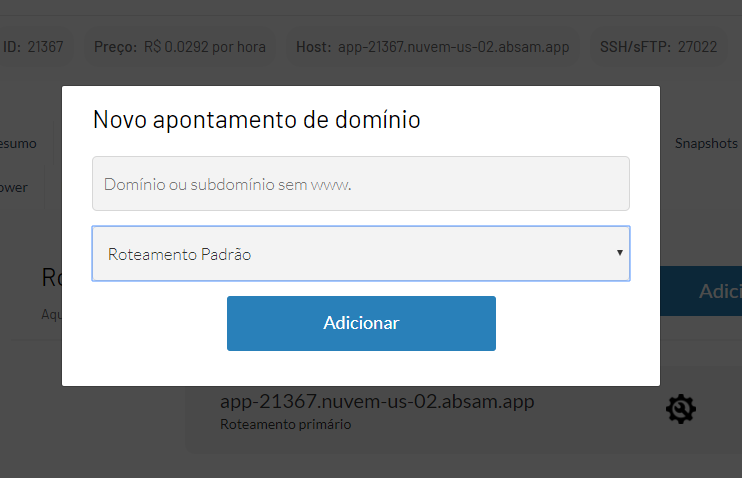The width and height of the screenshot is (742, 478).
Task: Open the domain routing settings gear
Action: 680,408
